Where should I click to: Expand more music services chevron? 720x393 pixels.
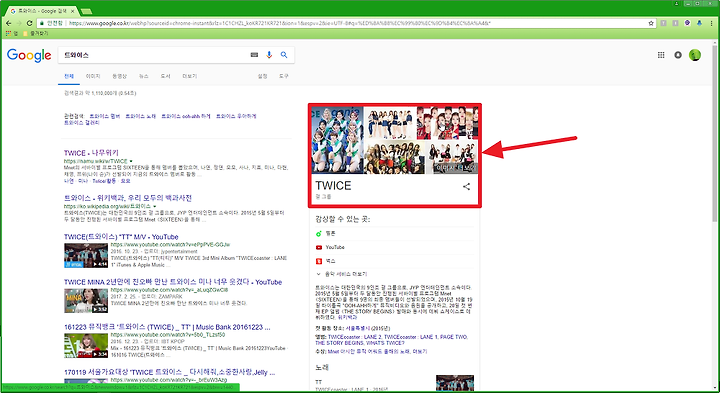coord(318,274)
